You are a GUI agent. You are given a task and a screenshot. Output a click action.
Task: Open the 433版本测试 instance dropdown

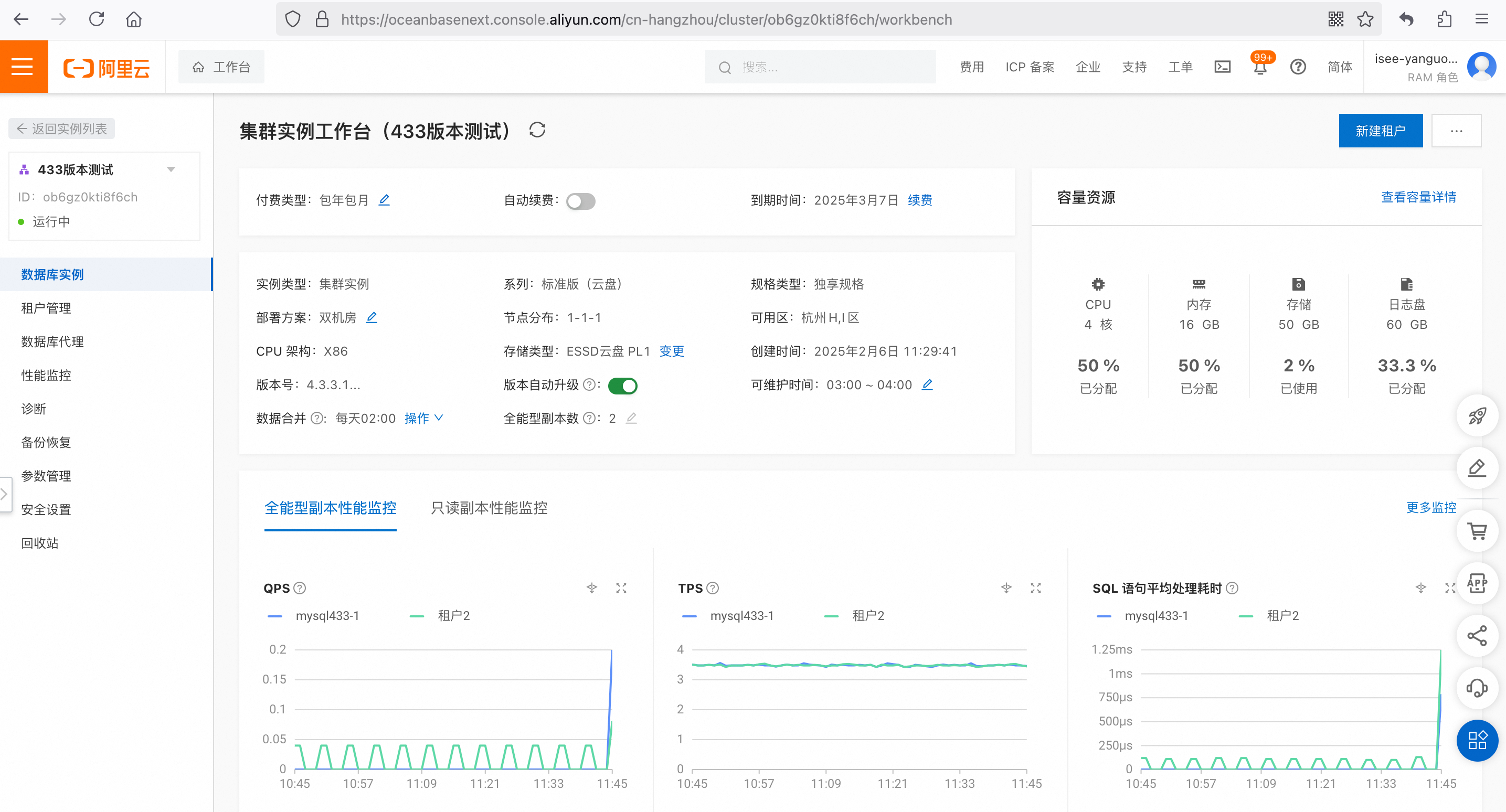click(171, 169)
